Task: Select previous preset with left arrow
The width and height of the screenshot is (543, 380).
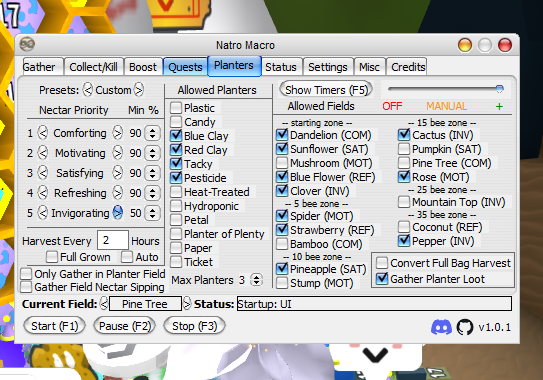Action: coord(88,90)
